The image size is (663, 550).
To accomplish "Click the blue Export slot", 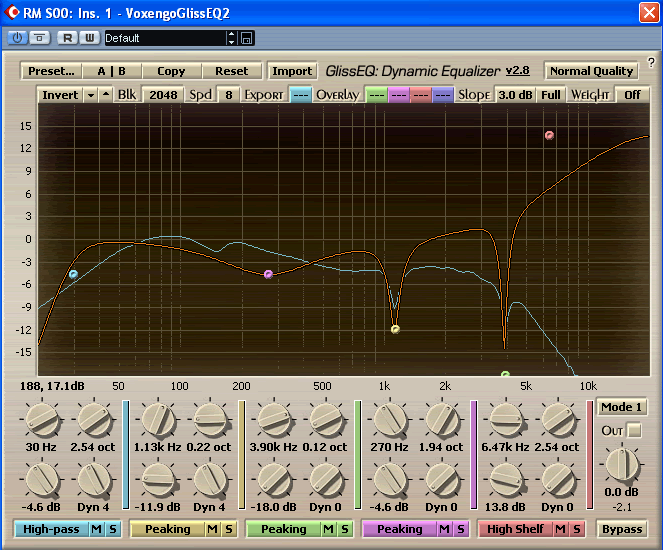I will pos(301,95).
